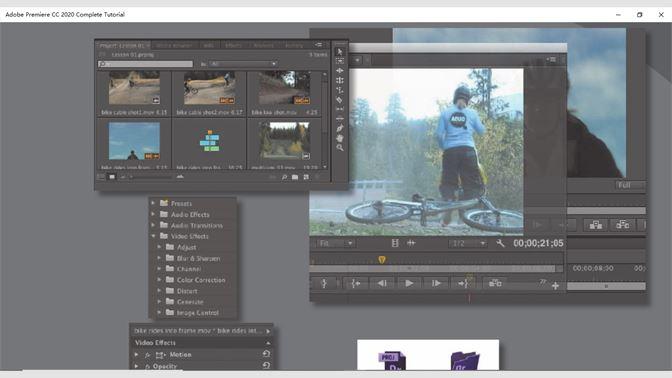Image resolution: width=672 pixels, height=378 pixels.
Task: Select the Hand tool
Action: pyautogui.click(x=340, y=138)
